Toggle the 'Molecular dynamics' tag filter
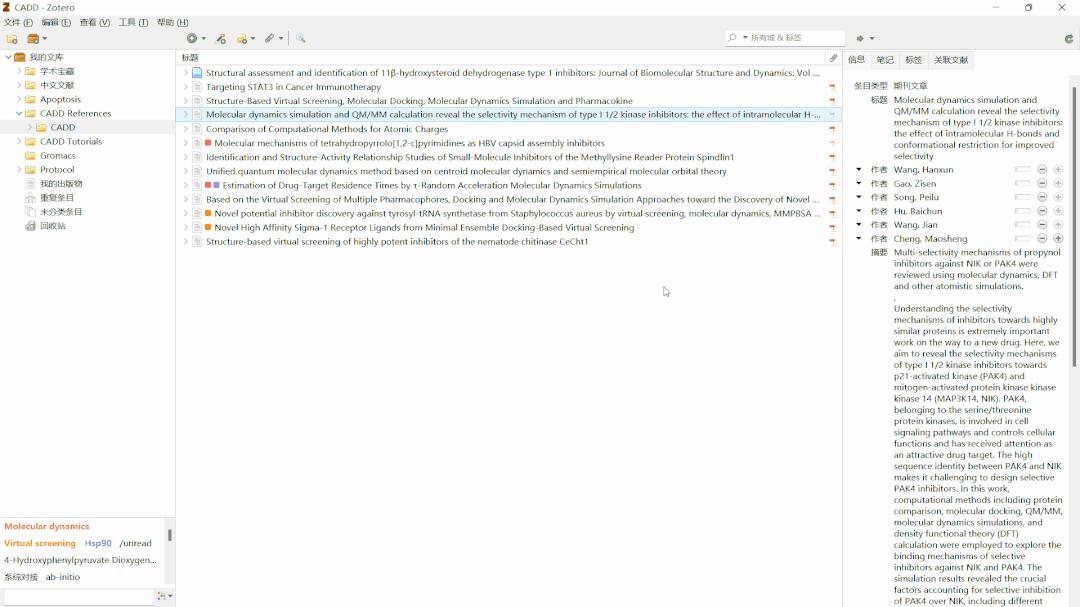 pyautogui.click(x=46, y=526)
